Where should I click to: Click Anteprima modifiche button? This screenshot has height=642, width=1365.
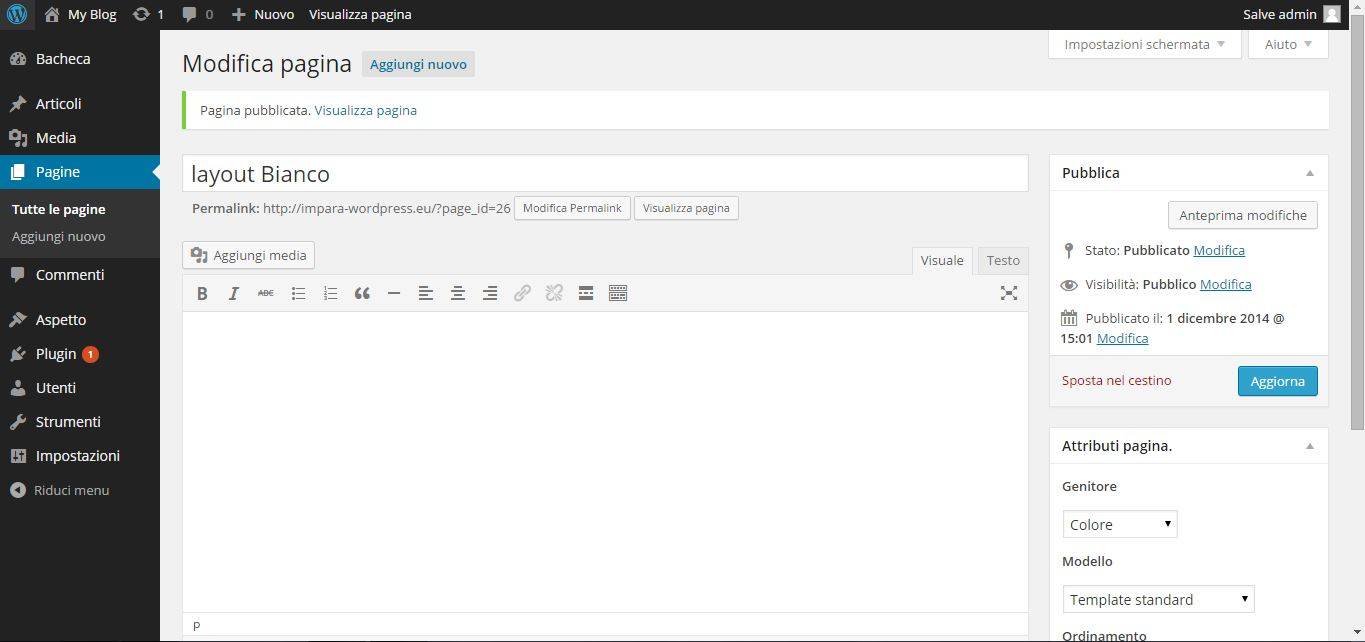coord(1243,215)
